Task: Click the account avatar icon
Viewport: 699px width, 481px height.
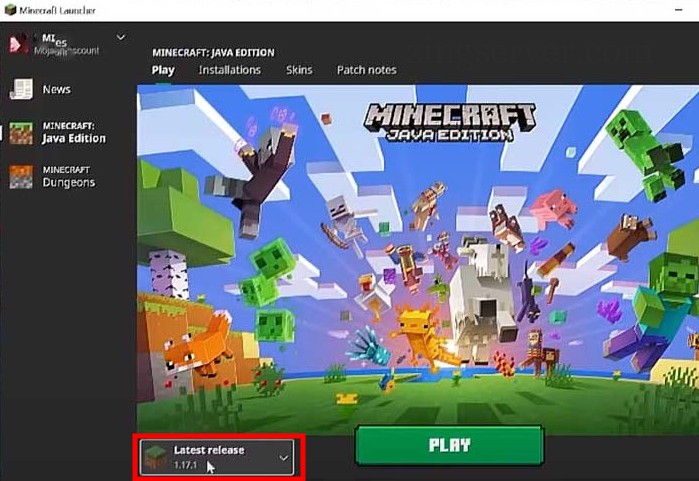Action: pyautogui.click(x=19, y=44)
